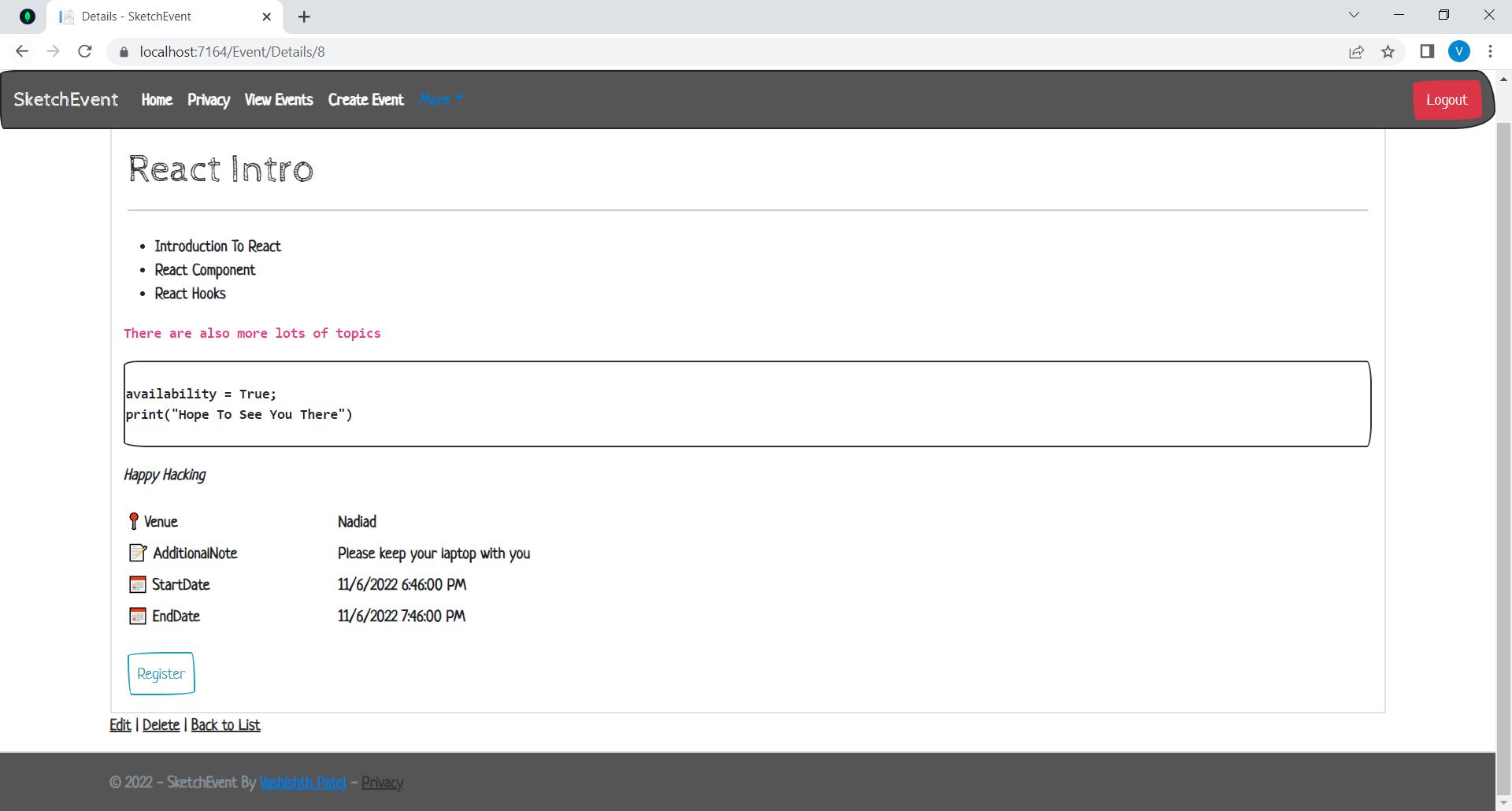Open the Create Event nav item
The image size is (1512, 811).
(x=366, y=100)
